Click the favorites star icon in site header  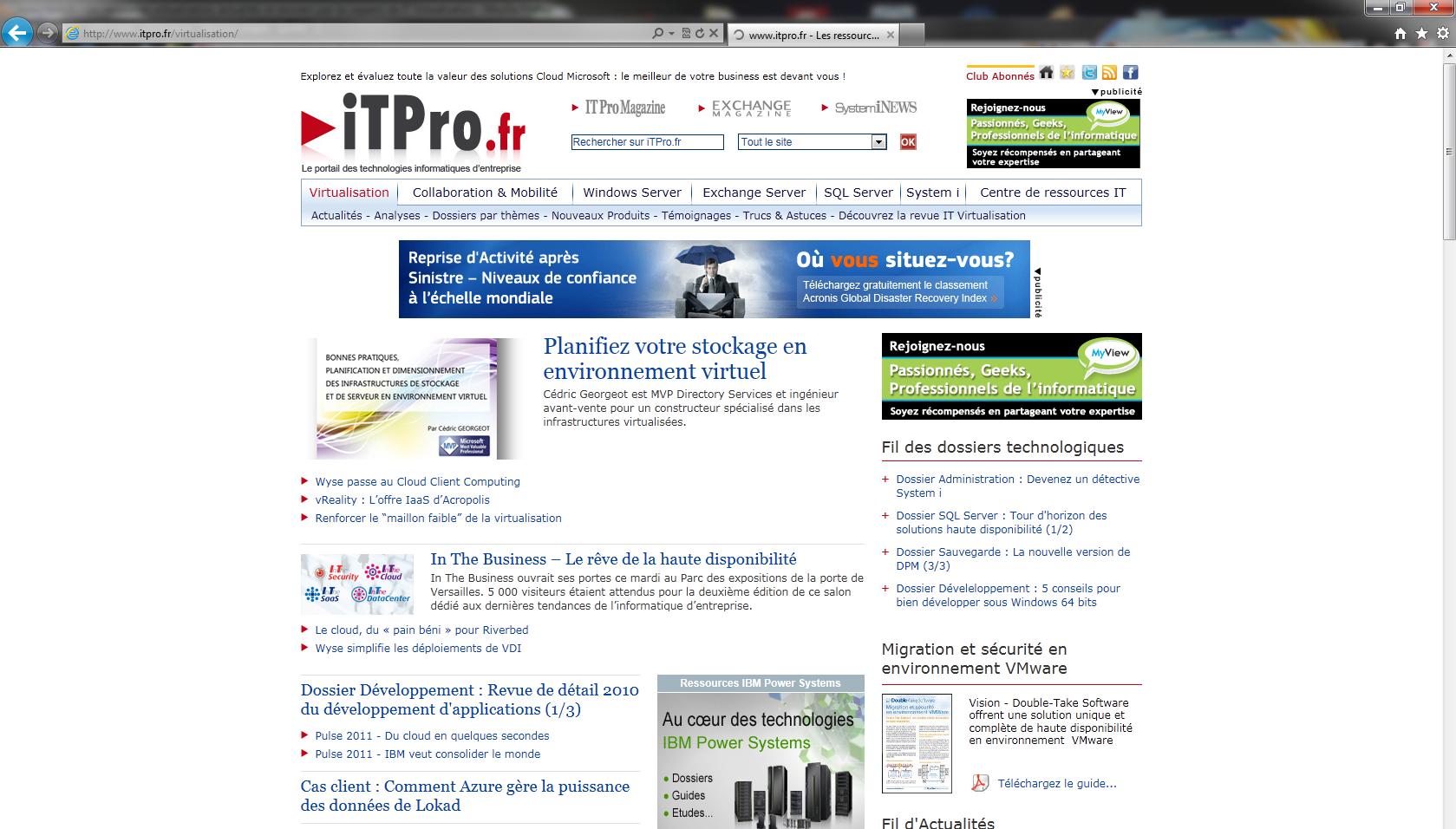pyautogui.click(x=1068, y=73)
